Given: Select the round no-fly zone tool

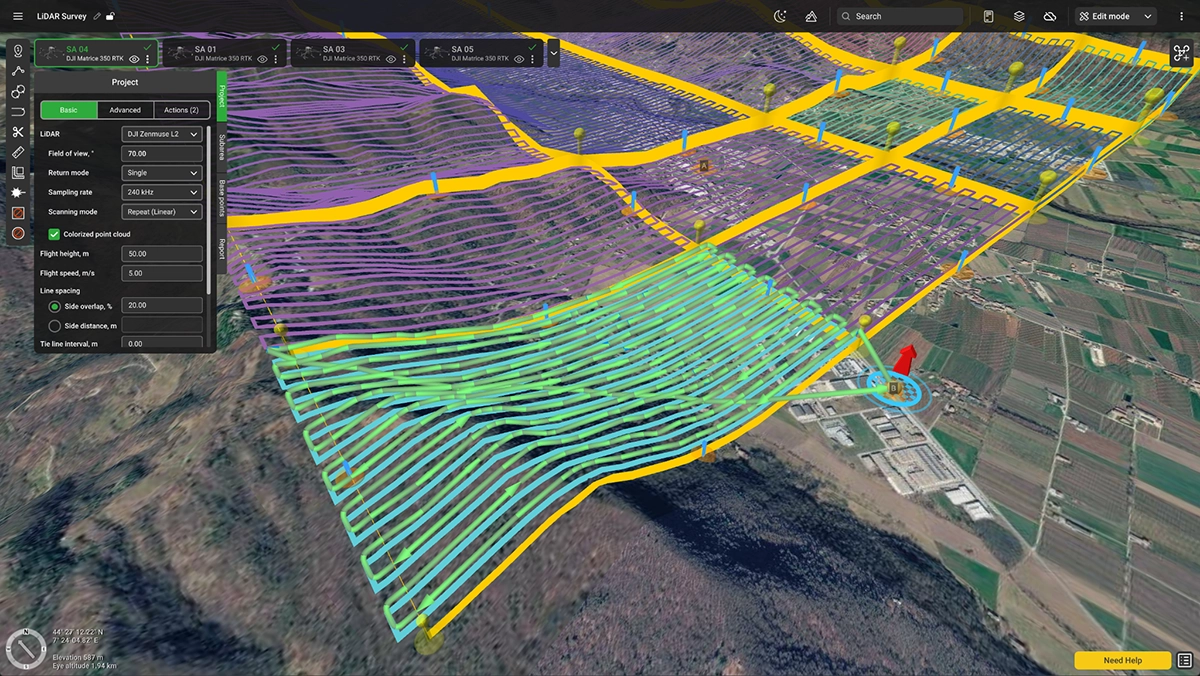Looking at the screenshot, I should (18, 233).
